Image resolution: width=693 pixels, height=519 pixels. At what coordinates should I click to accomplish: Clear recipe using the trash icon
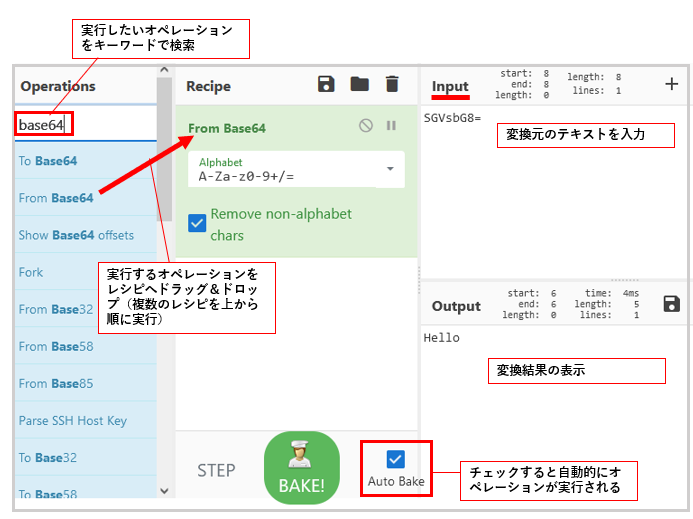click(392, 84)
